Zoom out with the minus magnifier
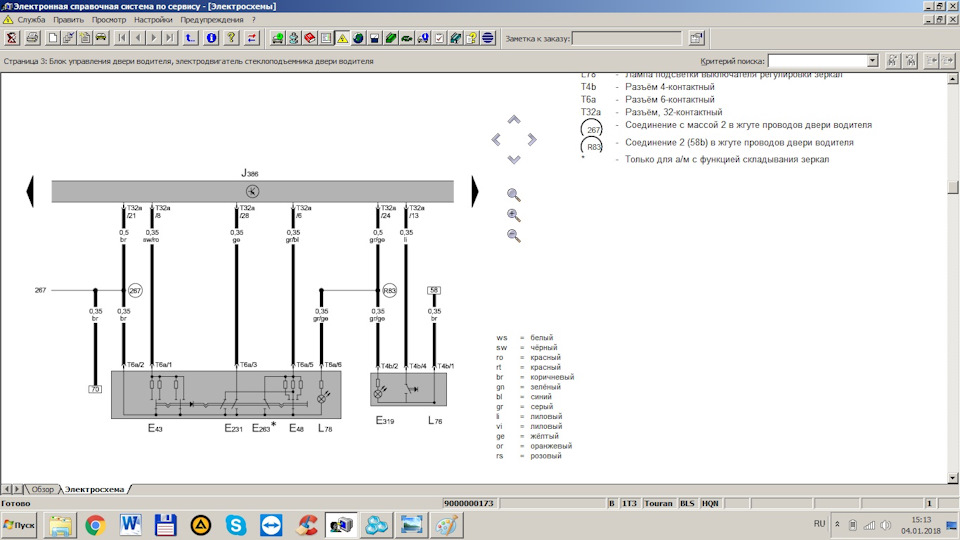960x540 pixels. click(x=514, y=236)
